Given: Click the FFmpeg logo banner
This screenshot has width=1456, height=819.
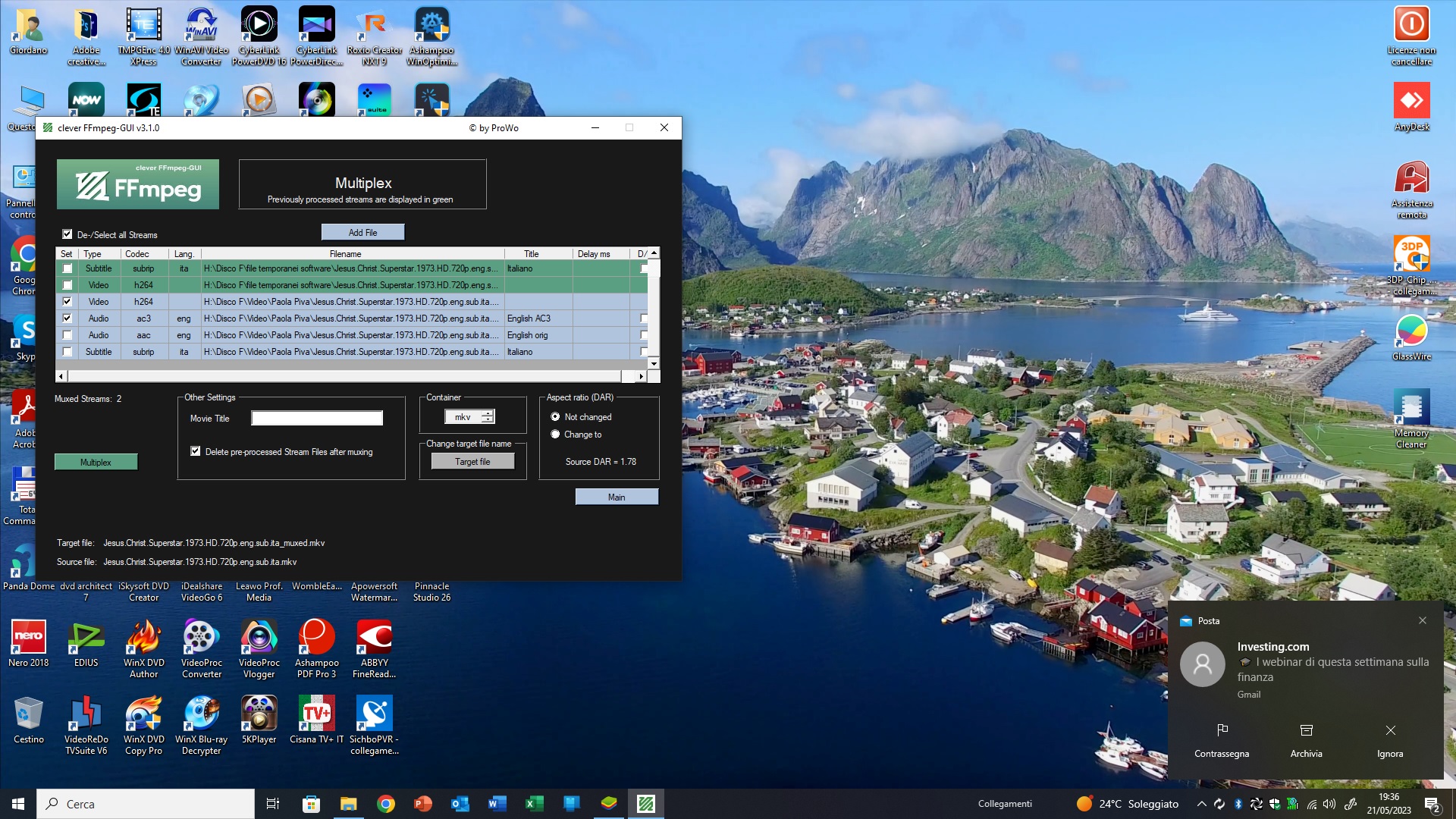Looking at the screenshot, I should [x=138, y=184].
